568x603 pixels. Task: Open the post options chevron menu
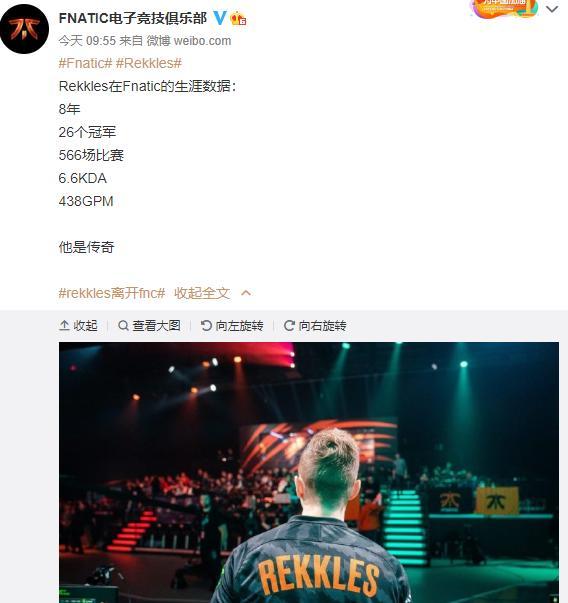click(552, 9)
